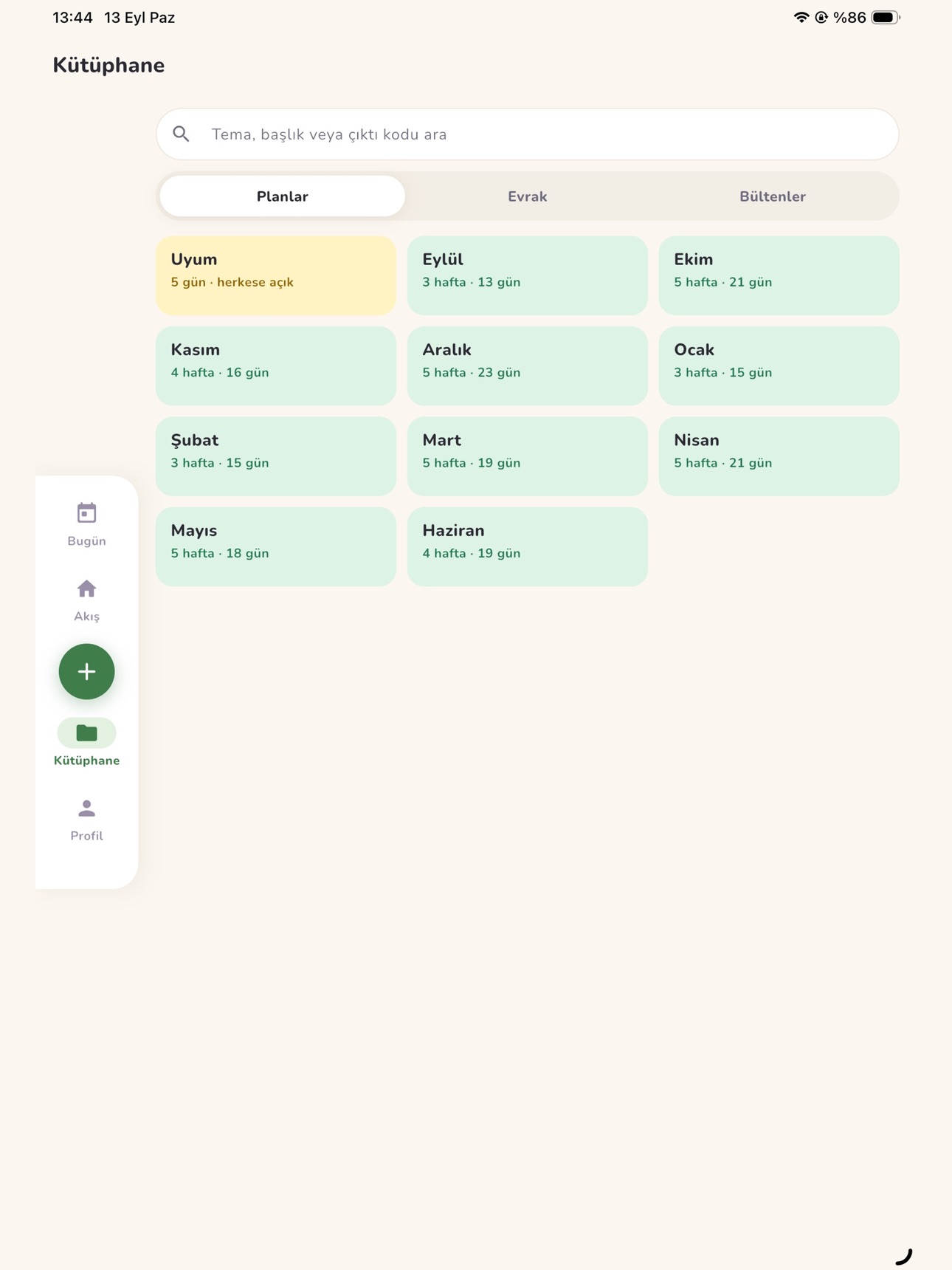The height and width of the screenshot is (1270, 952).
Task: Choose the Mayıs plan card
Action: point(276,546)
